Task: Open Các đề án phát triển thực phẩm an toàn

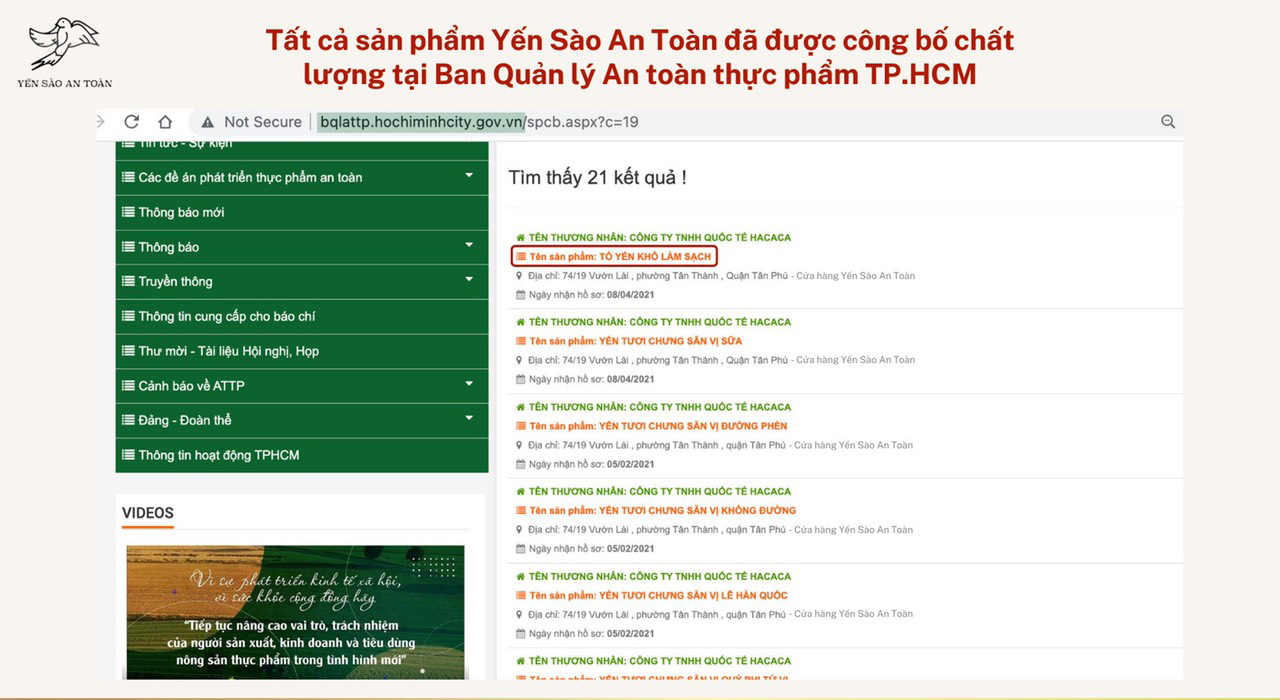Action: coord(250,177)
